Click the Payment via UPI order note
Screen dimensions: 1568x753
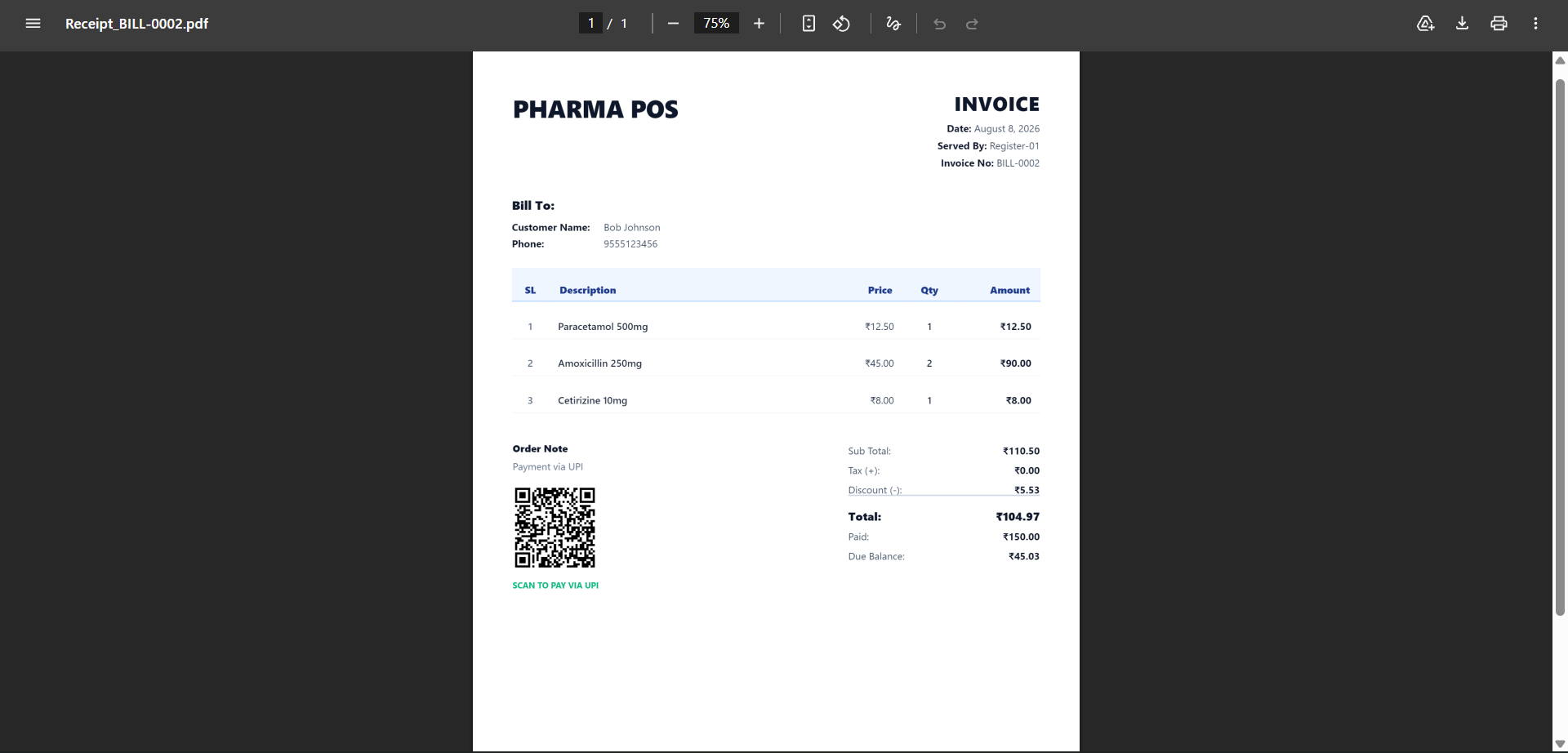[548, 467]
